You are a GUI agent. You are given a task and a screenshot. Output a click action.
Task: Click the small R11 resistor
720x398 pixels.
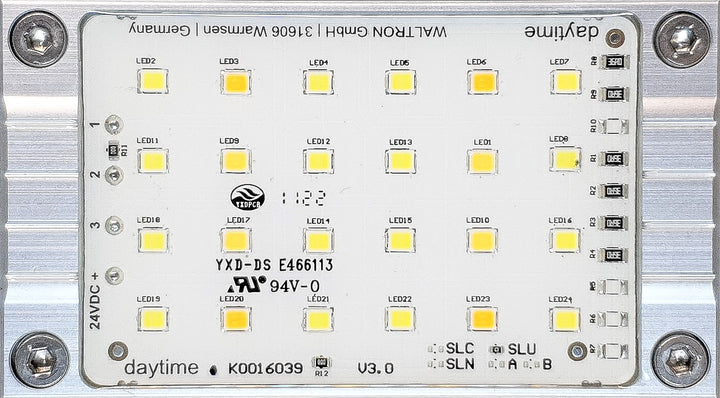click(113, 150)
